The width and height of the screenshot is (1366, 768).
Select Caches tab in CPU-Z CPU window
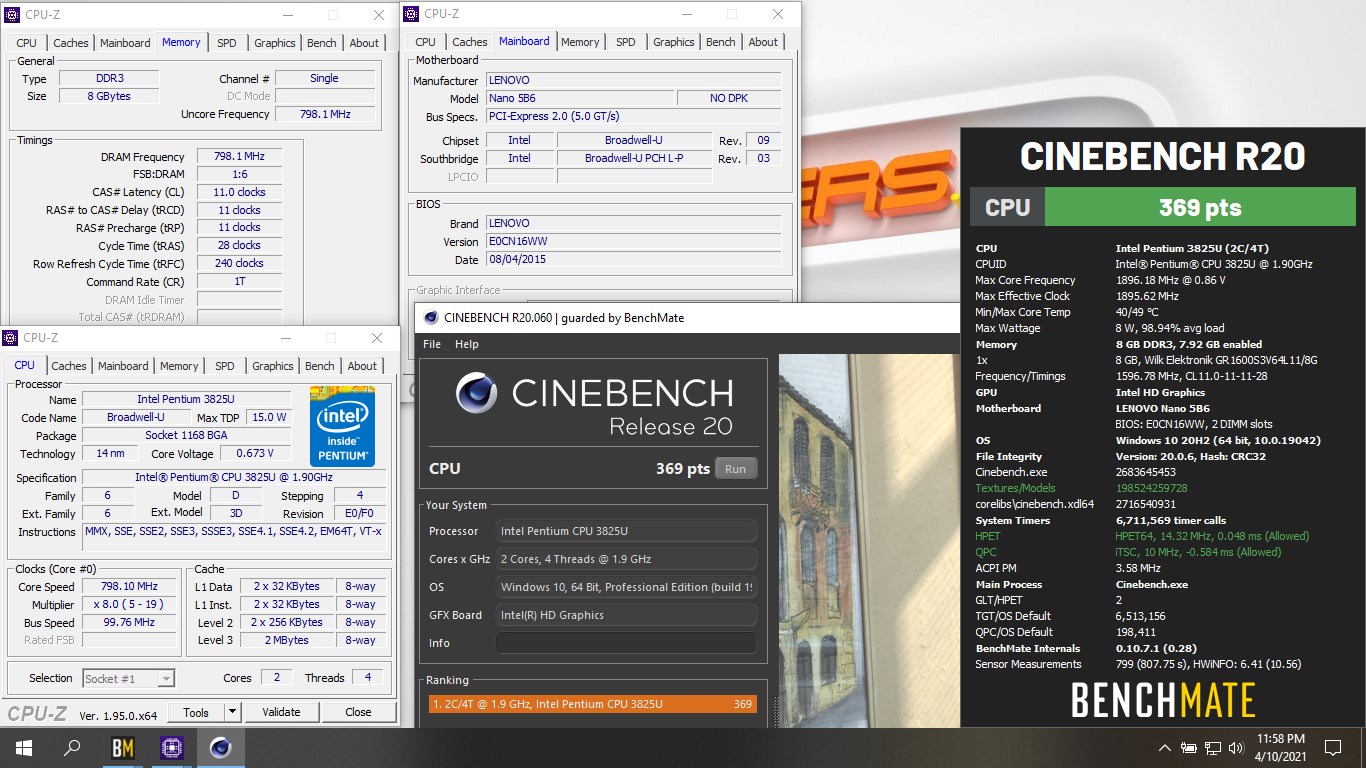69,366
